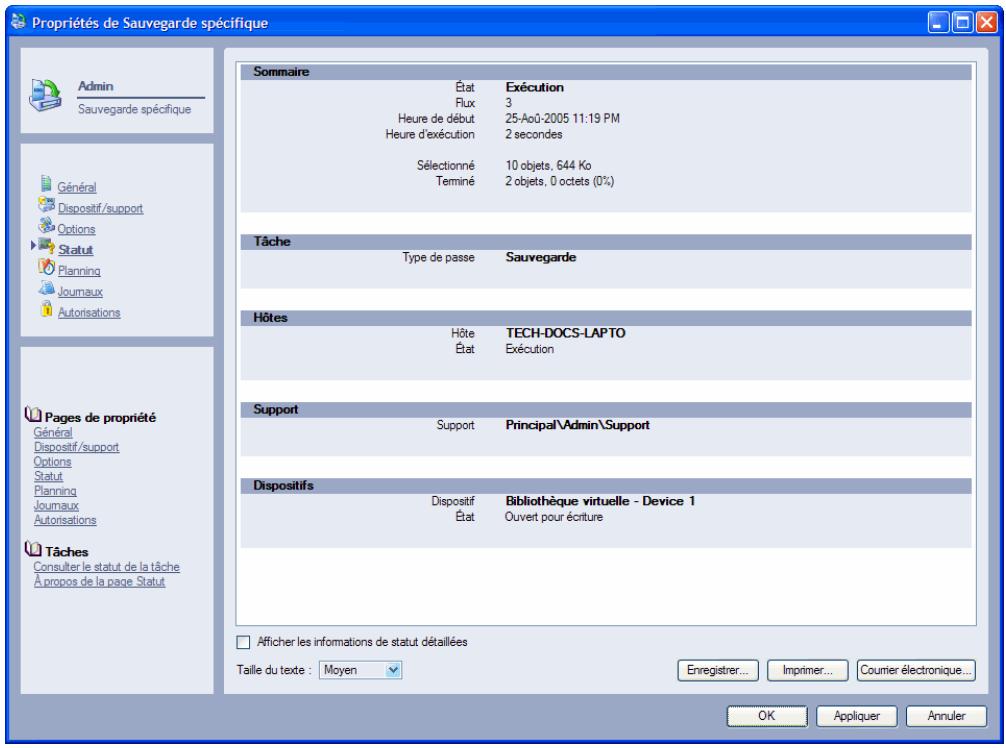Click the Support section header
This screenshot has width=1006, height=748.
tap(606, 410)
